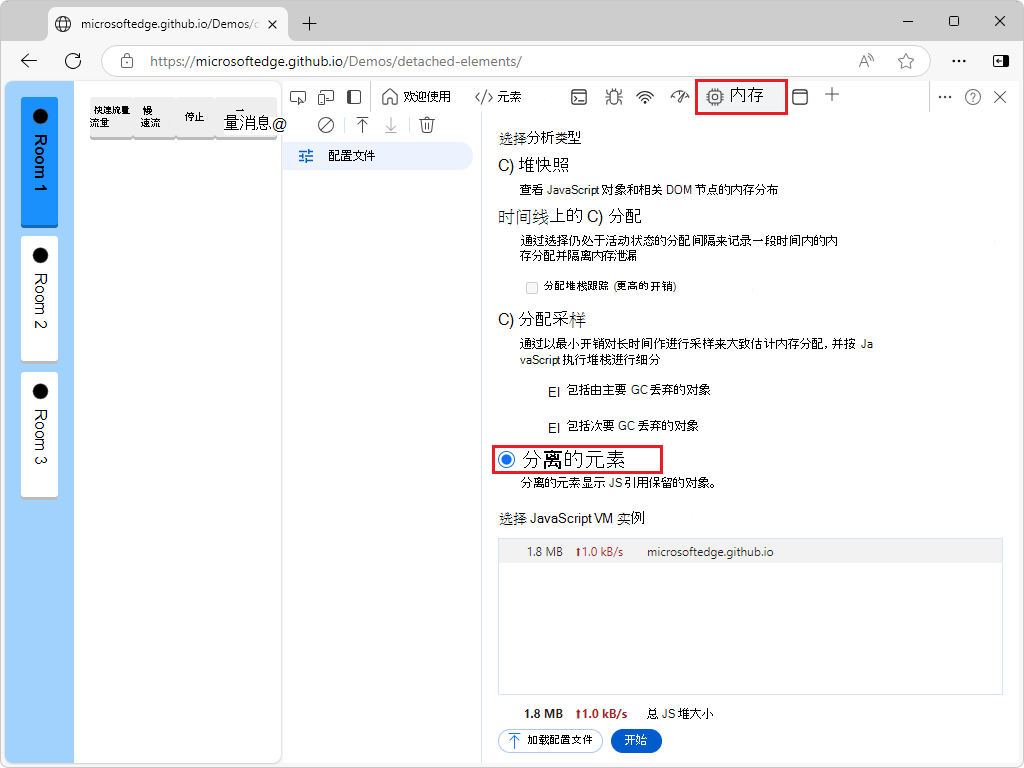Toggle the DevTools activity bar panel icon
The width and height of the screenshot is (1024, 768).
pos(354,97)
